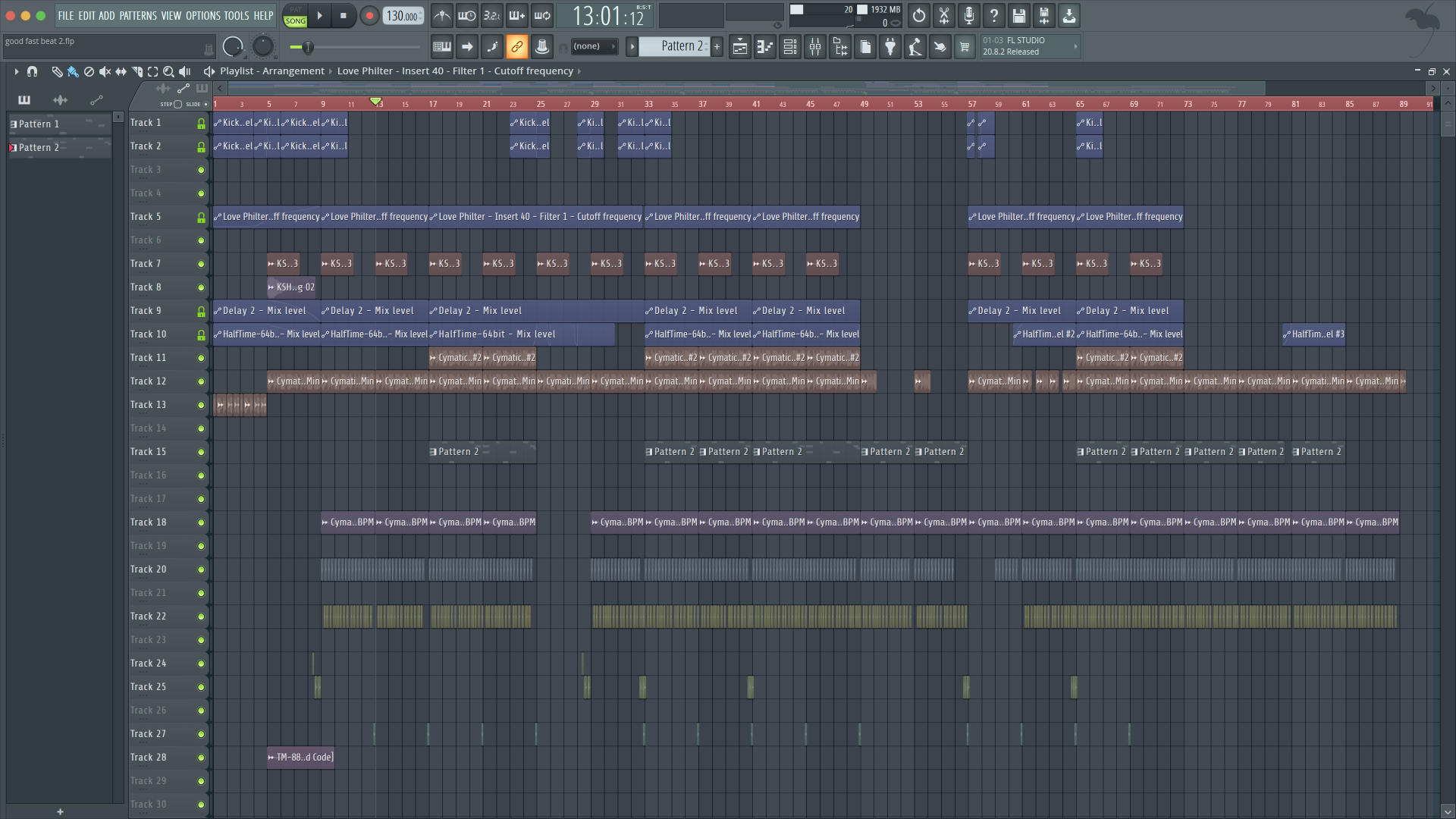Open the piano roll icon
Viewport: 1456px width, 819px height.
pos(765,47)
